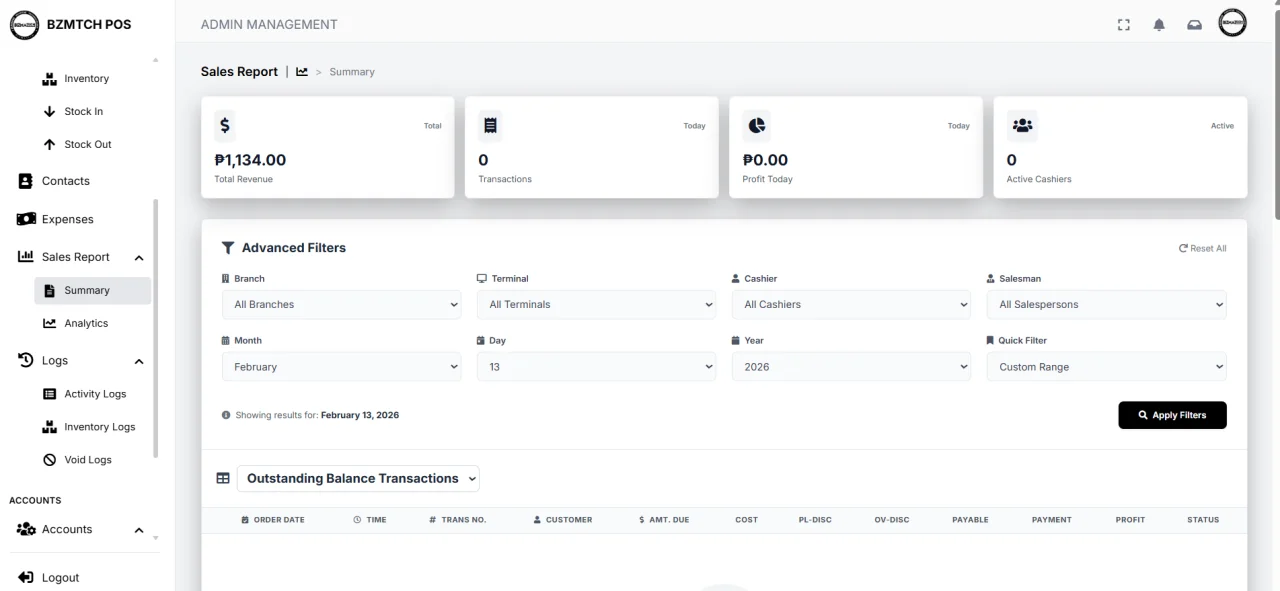The image size is (1280, 591).
Task: Collapse the Accounts menu chevron
Action: coord(139,530)
